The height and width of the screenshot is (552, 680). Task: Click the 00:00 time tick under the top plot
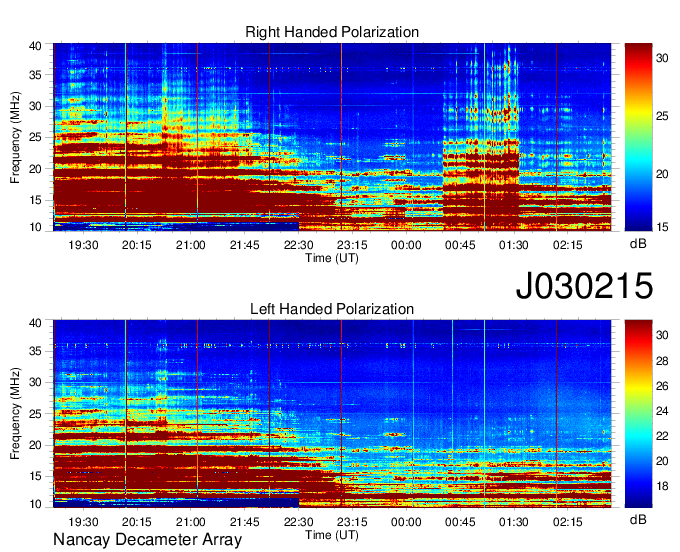click(406, 245)
